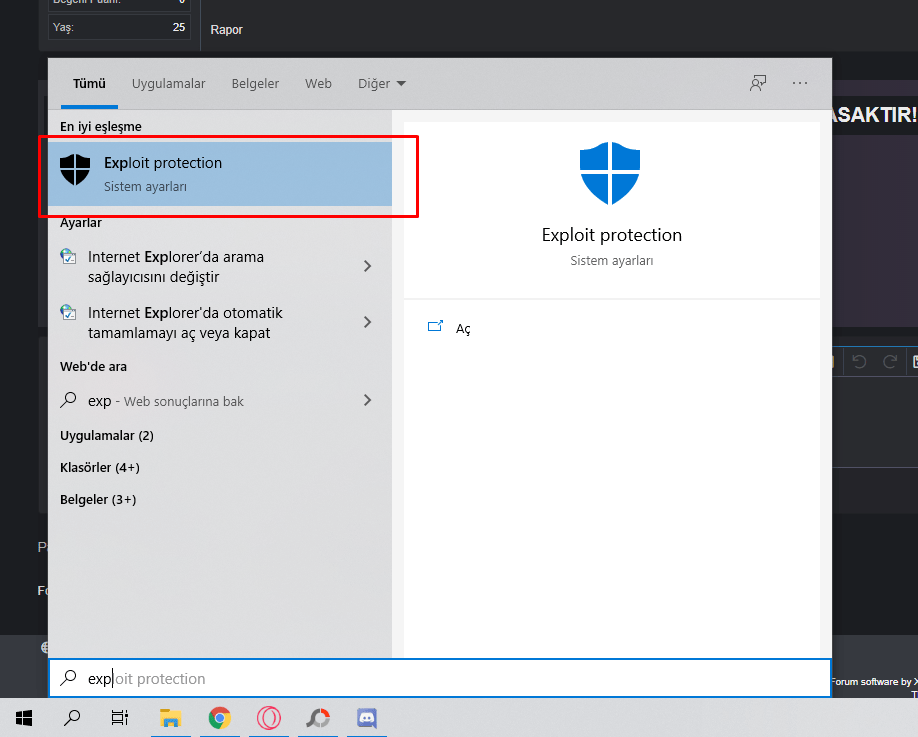The height and width of the screenshot is (737, 918).
Task: Open Google Chrome from the taskbar
Action: tap(220, 718)
